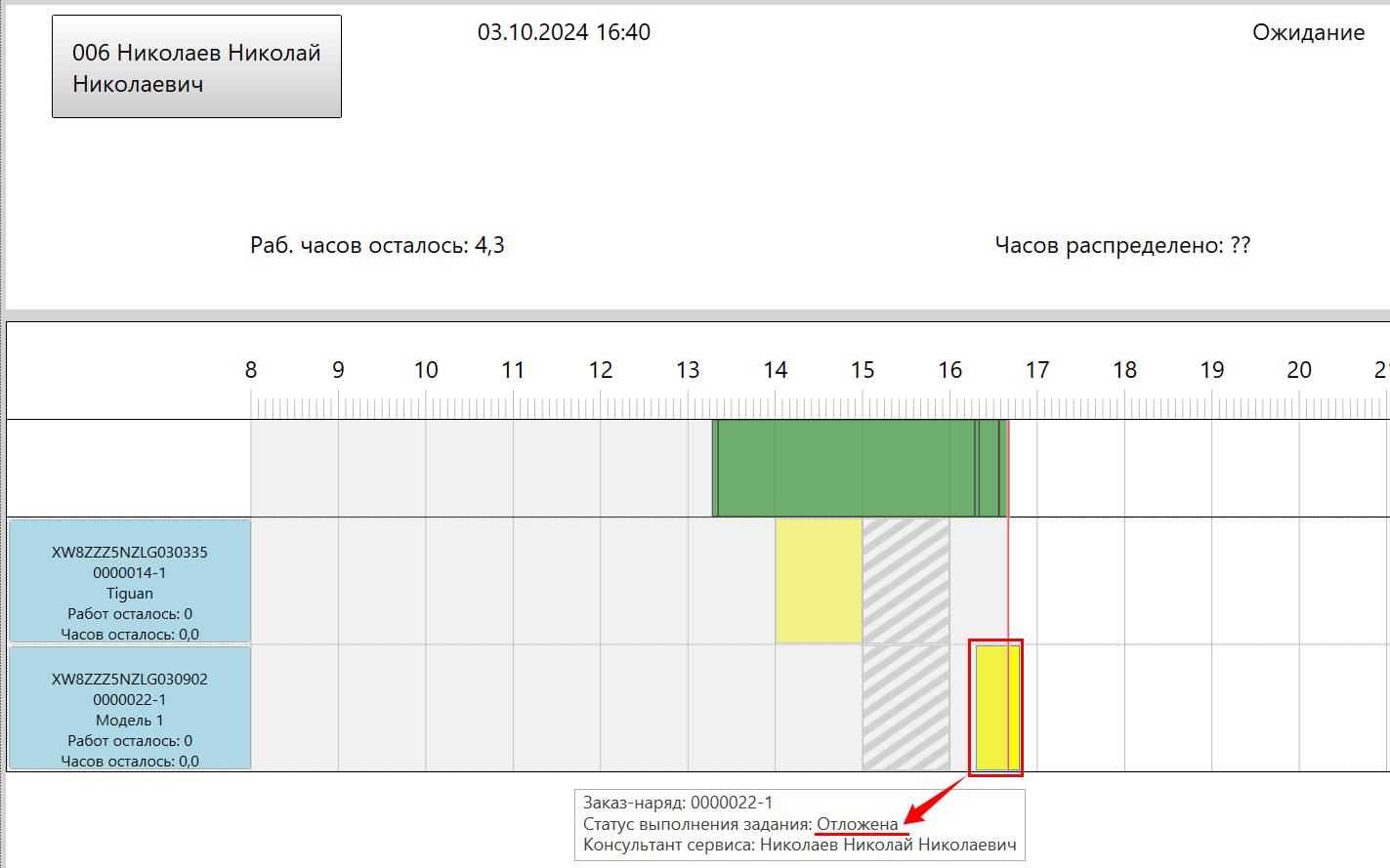
Task: Click hour 20 on the timeline ruler
Action: pos(1299,370)
